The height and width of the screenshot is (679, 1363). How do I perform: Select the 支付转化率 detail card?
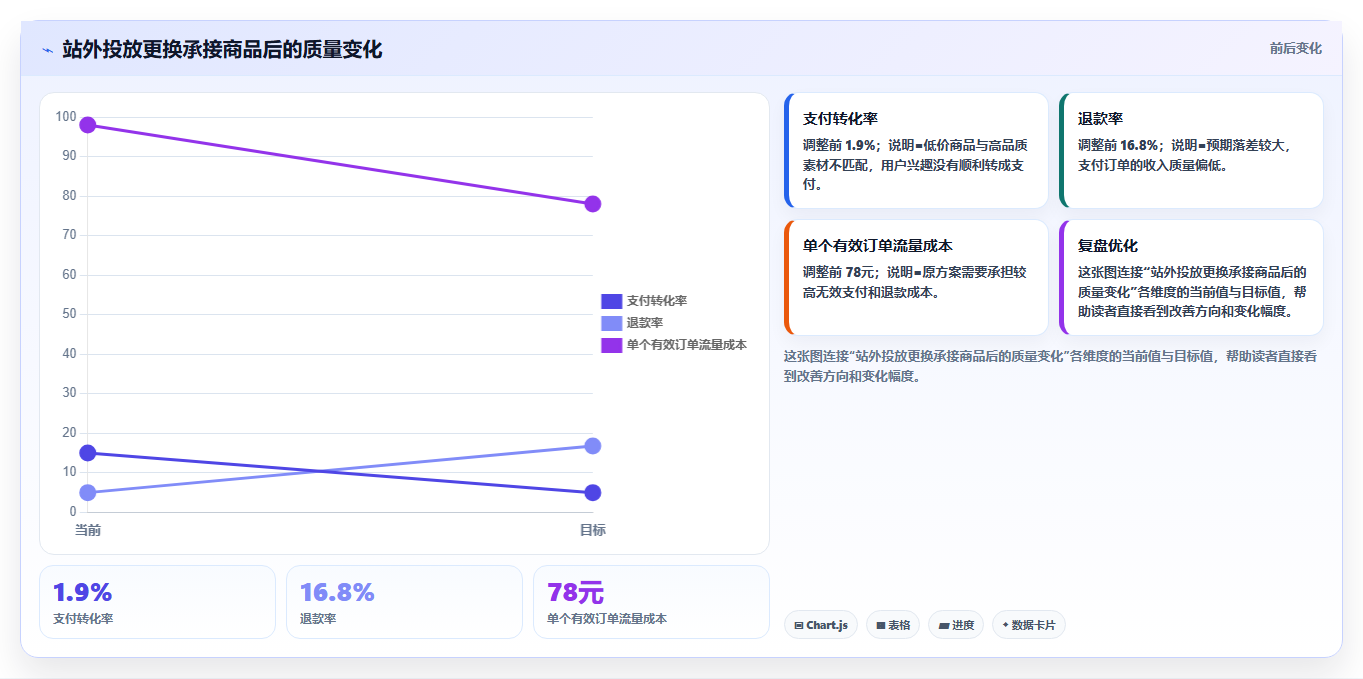916,151
